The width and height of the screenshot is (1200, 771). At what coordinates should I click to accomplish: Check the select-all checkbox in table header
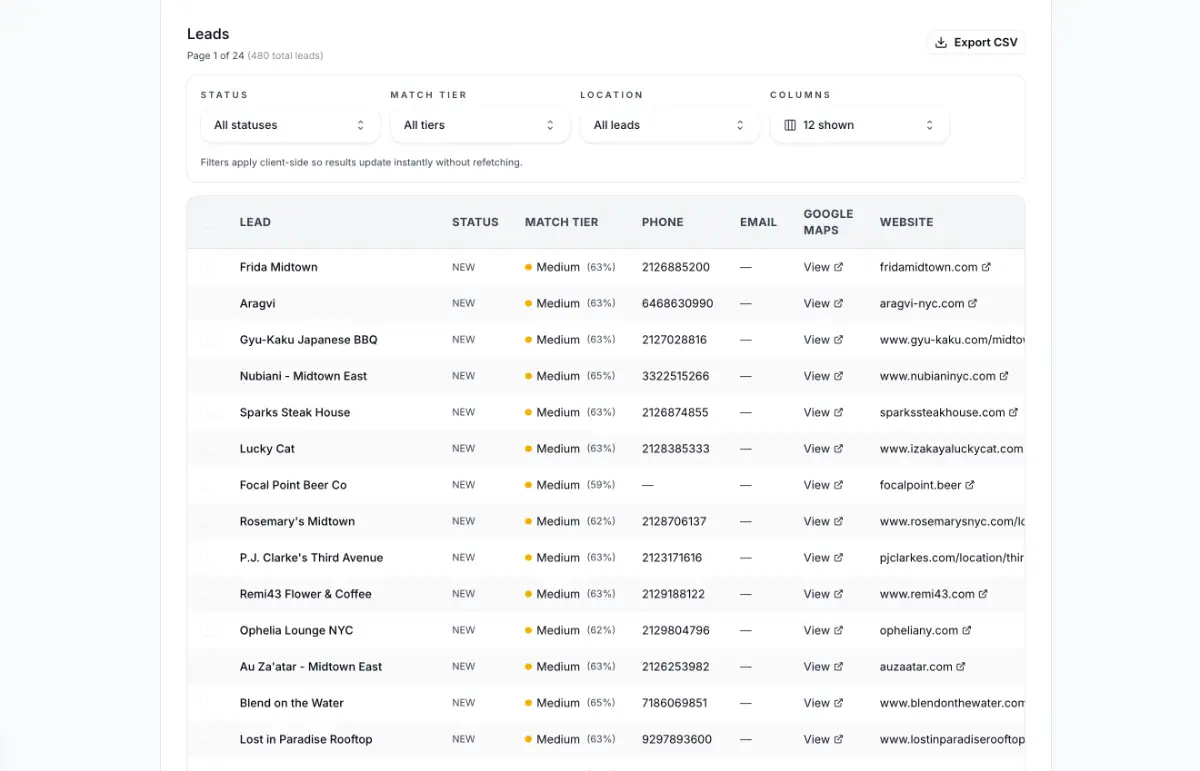[208, 222]
